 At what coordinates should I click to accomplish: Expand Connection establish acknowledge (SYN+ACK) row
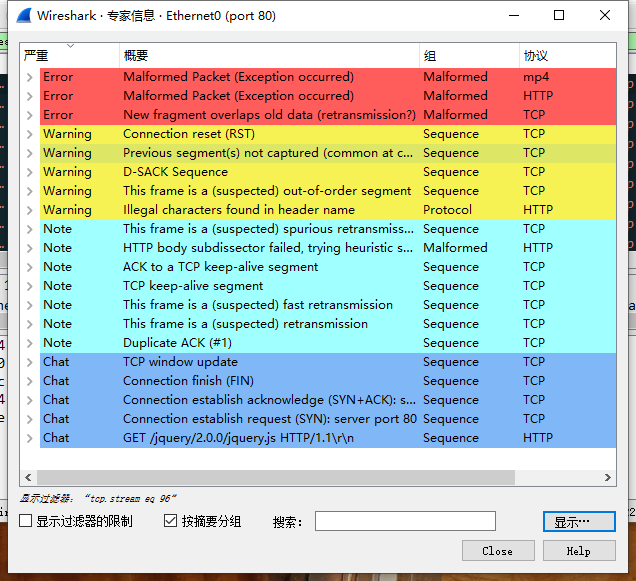click(30, 400)
